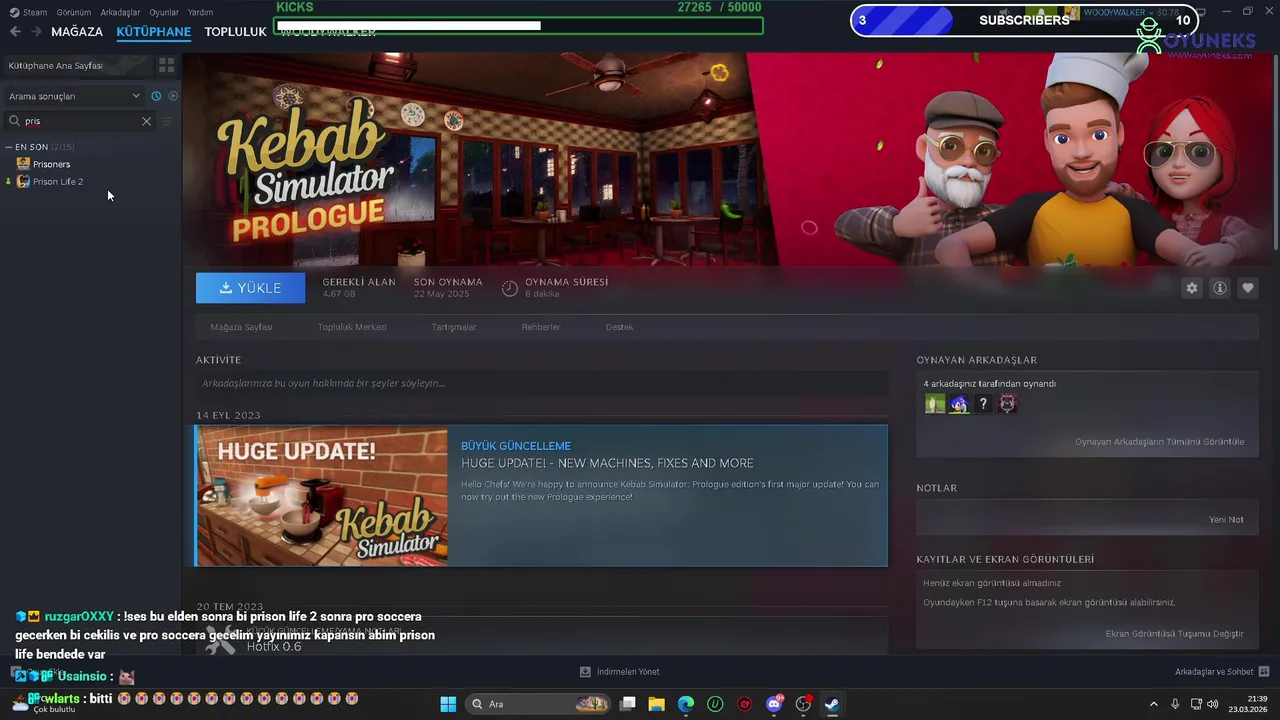Open the HUGE UPDATE news thumbnail
Image resolution: width=1280 pixels, height=720 pixels.
click(x=322, y=496)
